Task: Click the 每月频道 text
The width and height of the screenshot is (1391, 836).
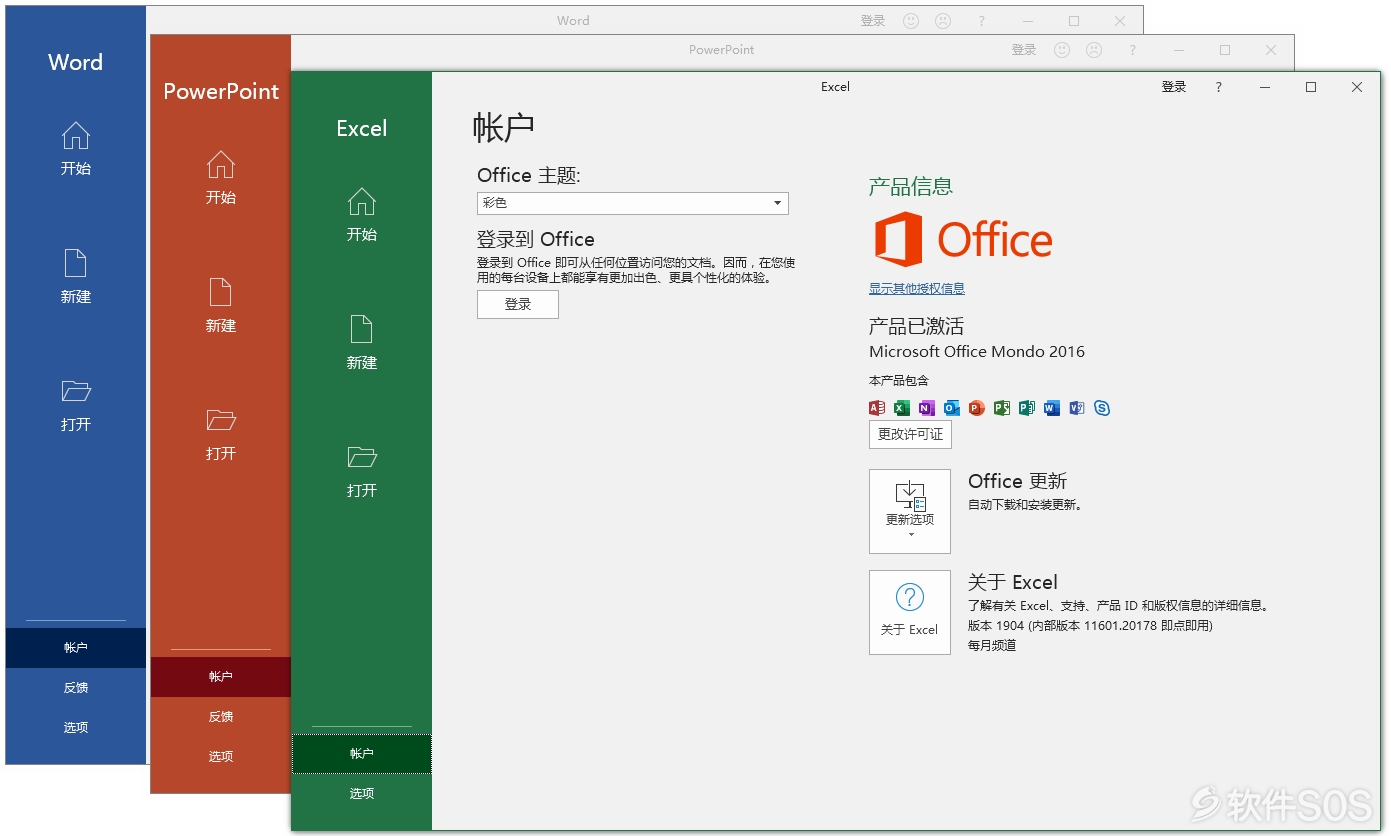Action: pos(992,646)
